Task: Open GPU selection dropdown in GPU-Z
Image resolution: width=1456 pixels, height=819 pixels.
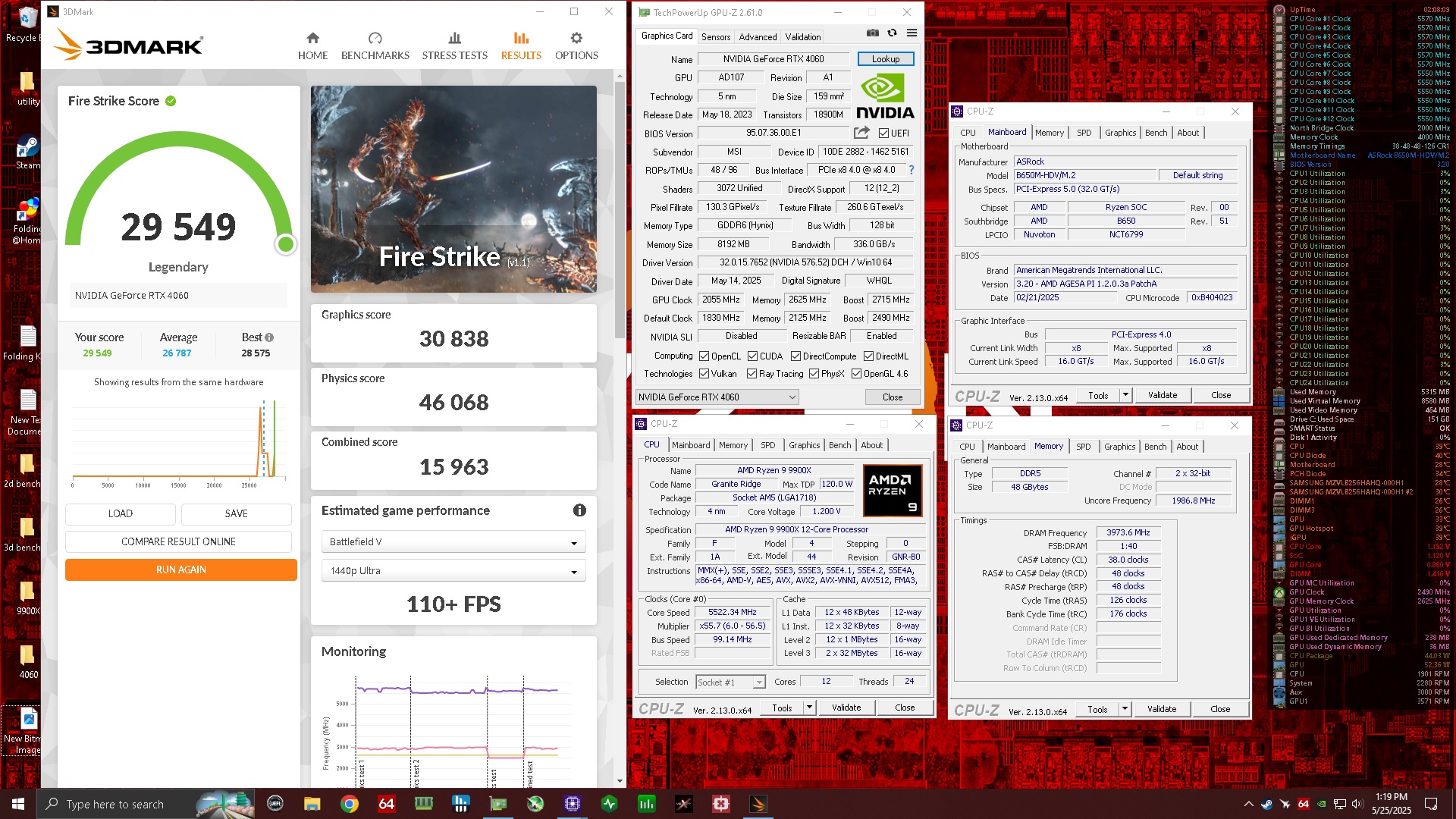Action: click(717, 397)
